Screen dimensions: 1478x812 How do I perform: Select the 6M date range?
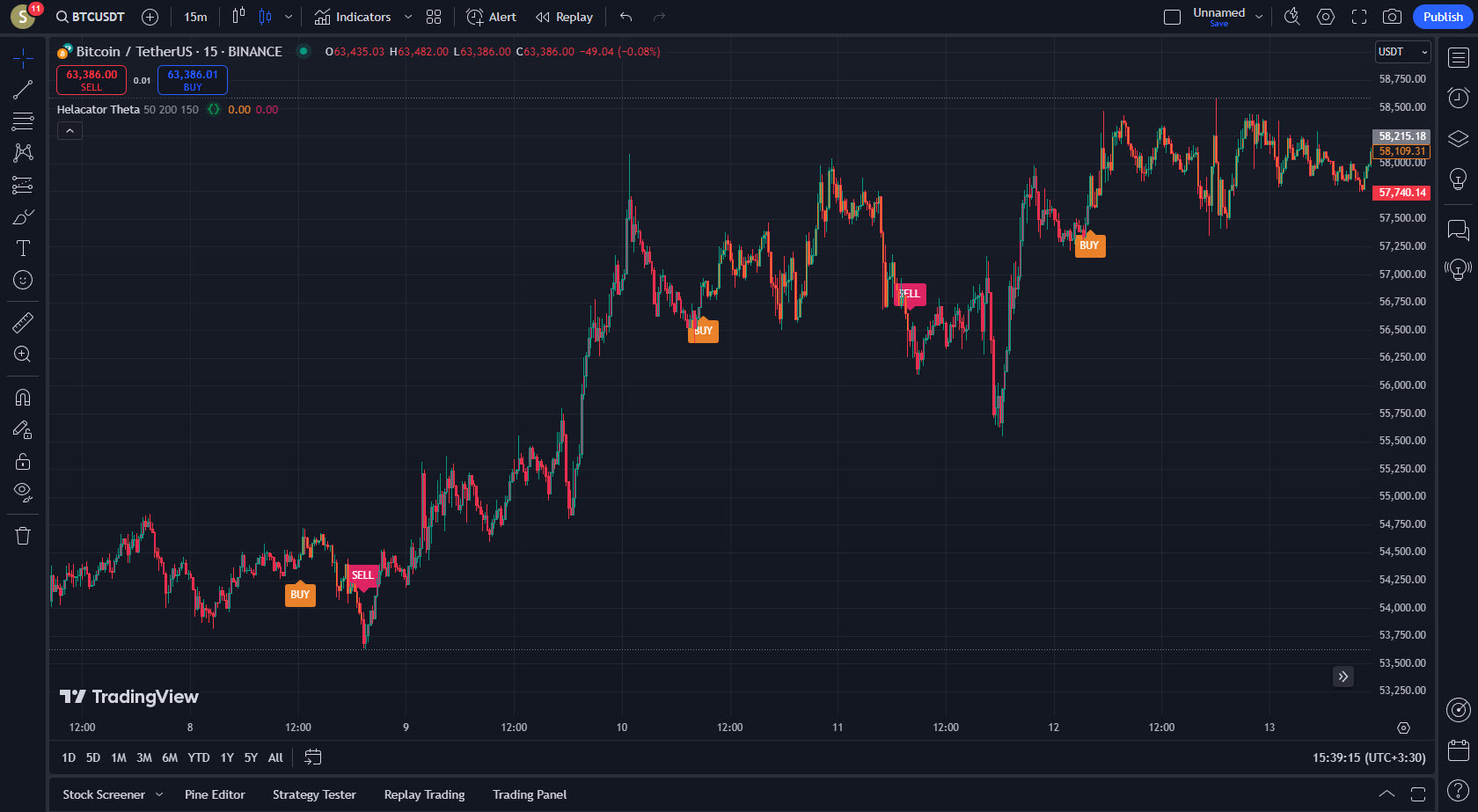coord(170,757)
